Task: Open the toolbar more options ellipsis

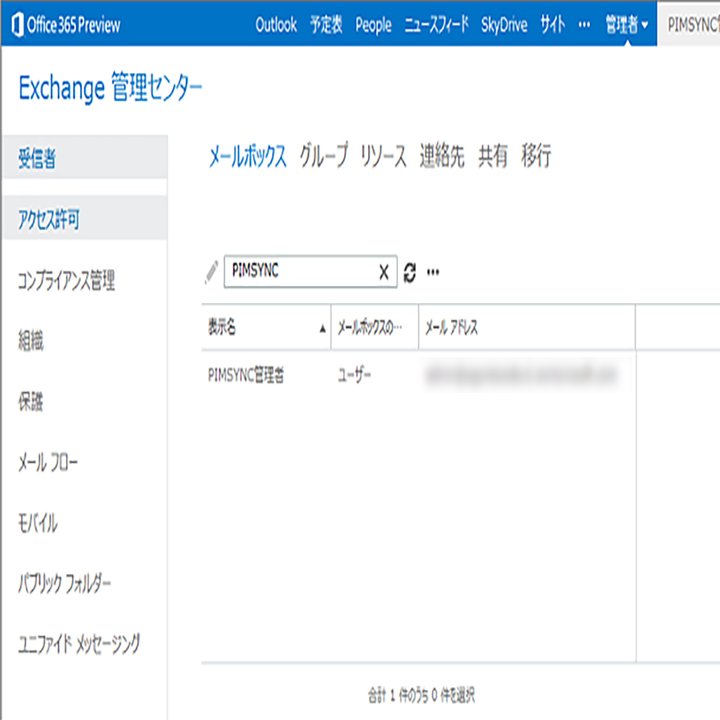Action: [433, 272]
